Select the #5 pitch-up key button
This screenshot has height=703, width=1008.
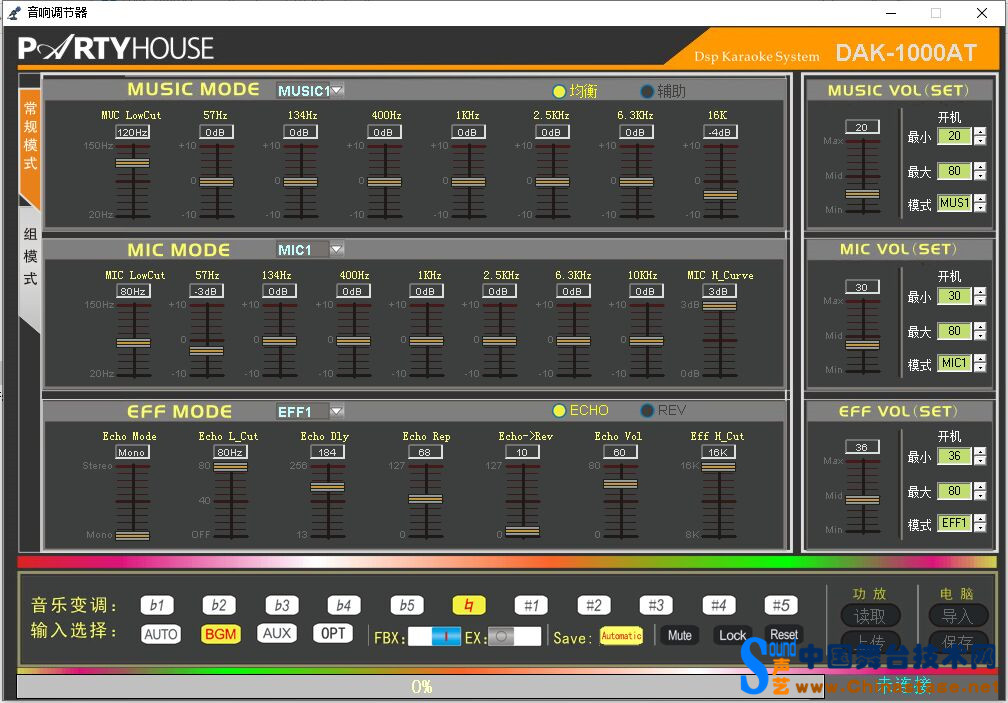(780, 605)
